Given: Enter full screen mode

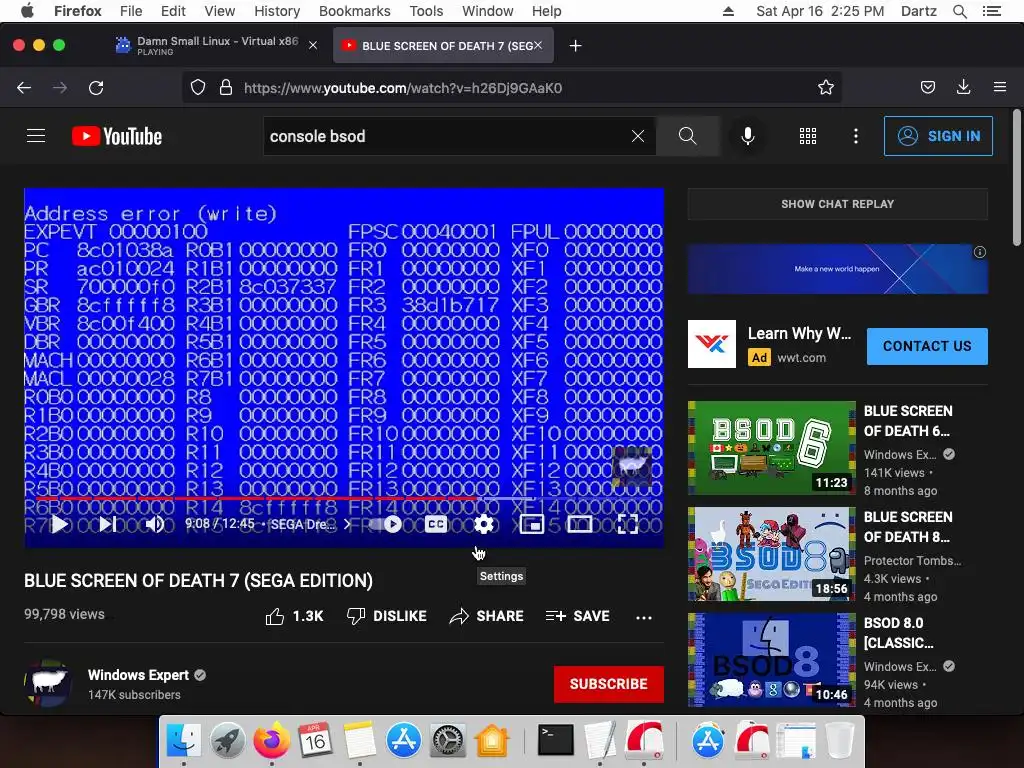Looking at the screenshot, I should point(628,524).
